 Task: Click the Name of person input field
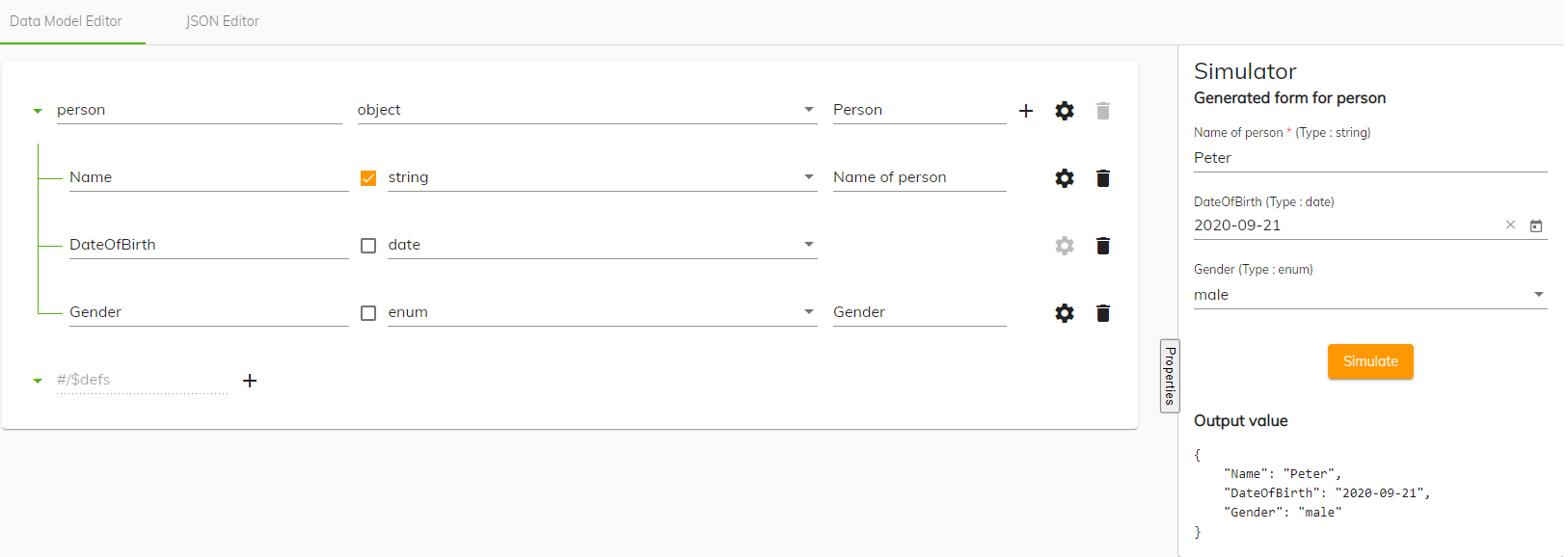pos(1369,158)
